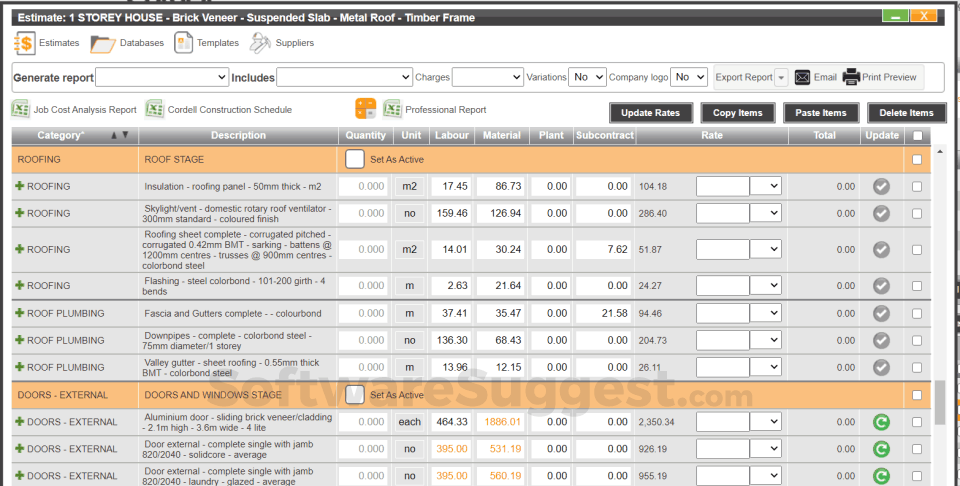Click green refresh icon for Aluminium door row
Image resolution: width=960 pixels, height=486 pixels.
[881, 422]
